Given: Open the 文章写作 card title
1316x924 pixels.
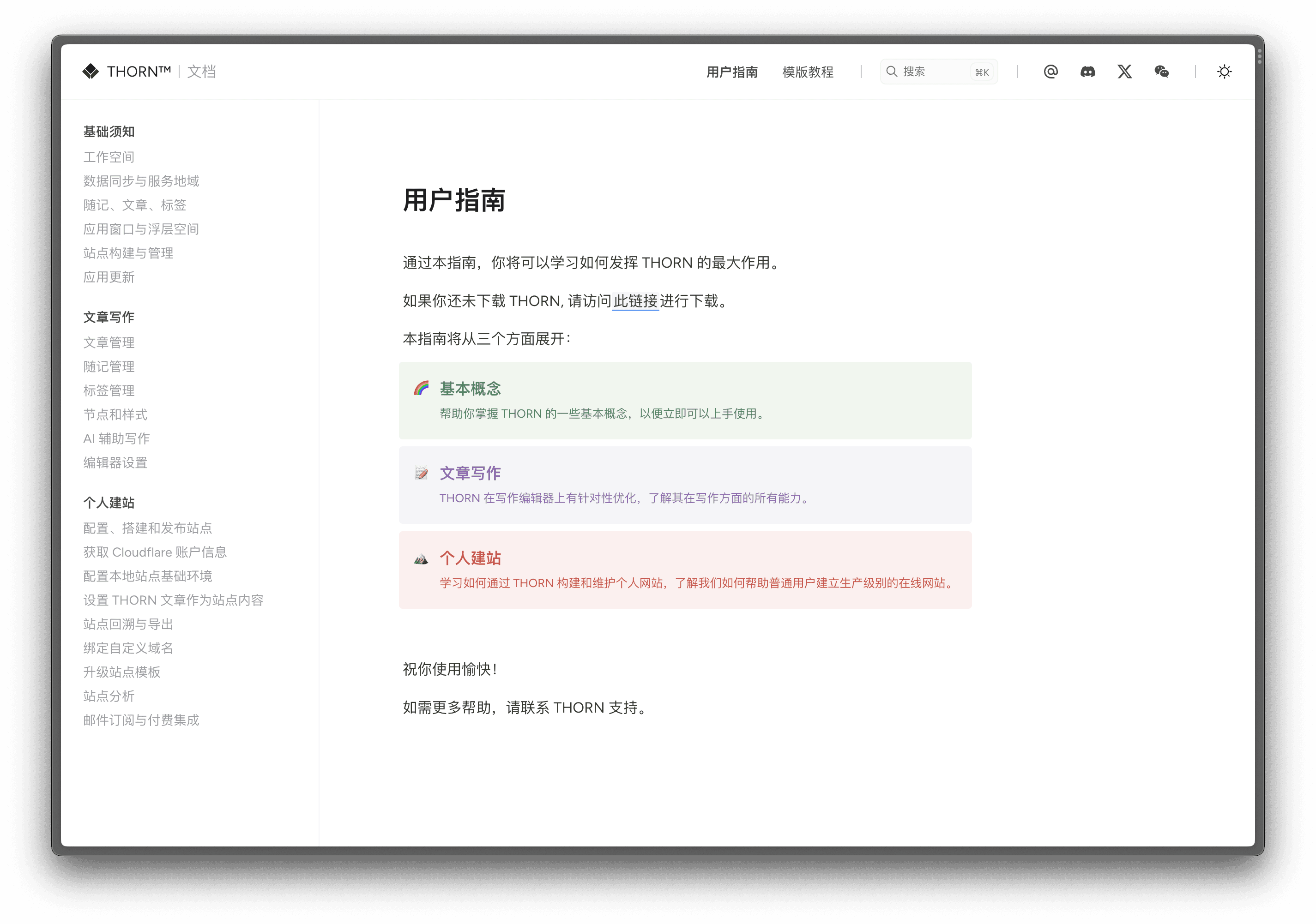Looking at the screenshot, I should (470, 473).
